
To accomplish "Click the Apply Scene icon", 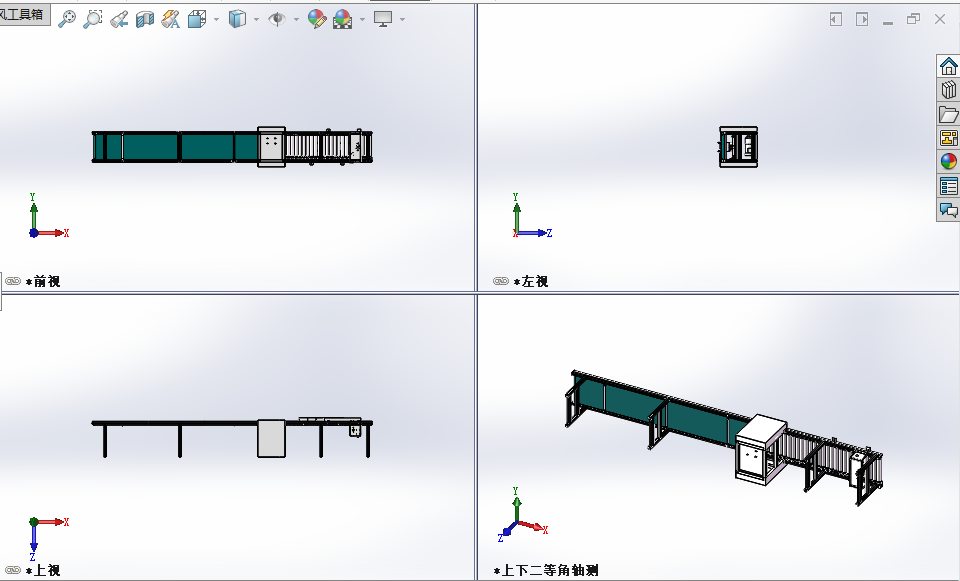I will click(x=342, y=20).
